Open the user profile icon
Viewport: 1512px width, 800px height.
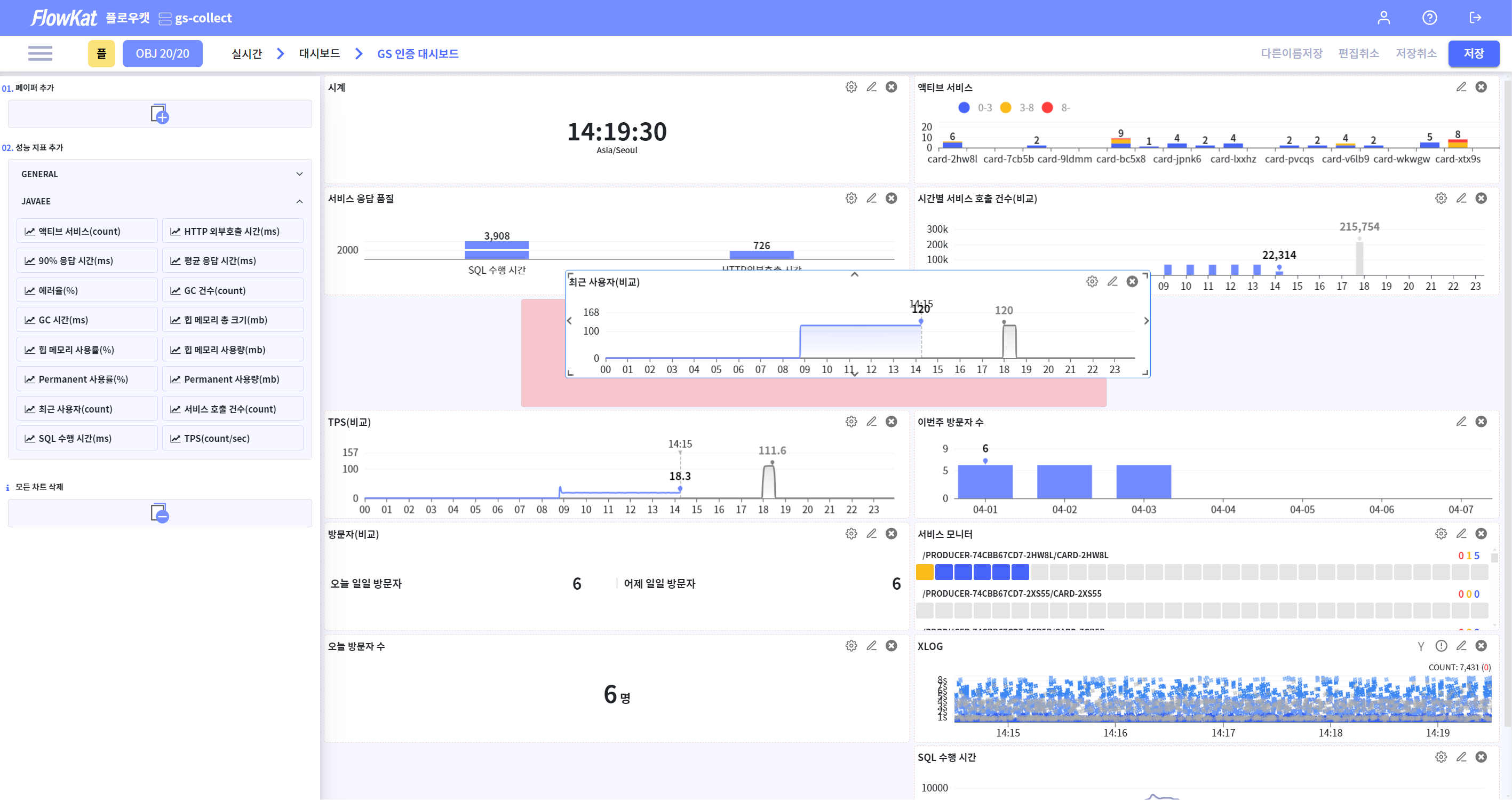coord(1383,18)
